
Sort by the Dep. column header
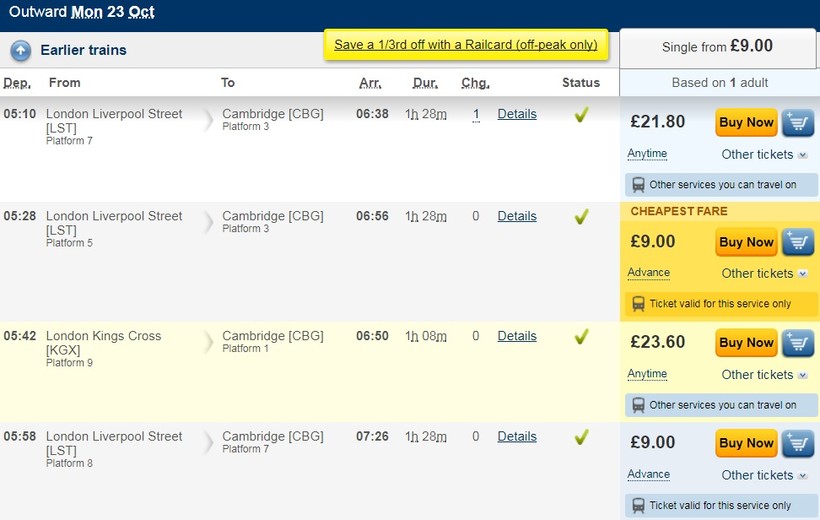pyautogui.click(x=17, y=83)
